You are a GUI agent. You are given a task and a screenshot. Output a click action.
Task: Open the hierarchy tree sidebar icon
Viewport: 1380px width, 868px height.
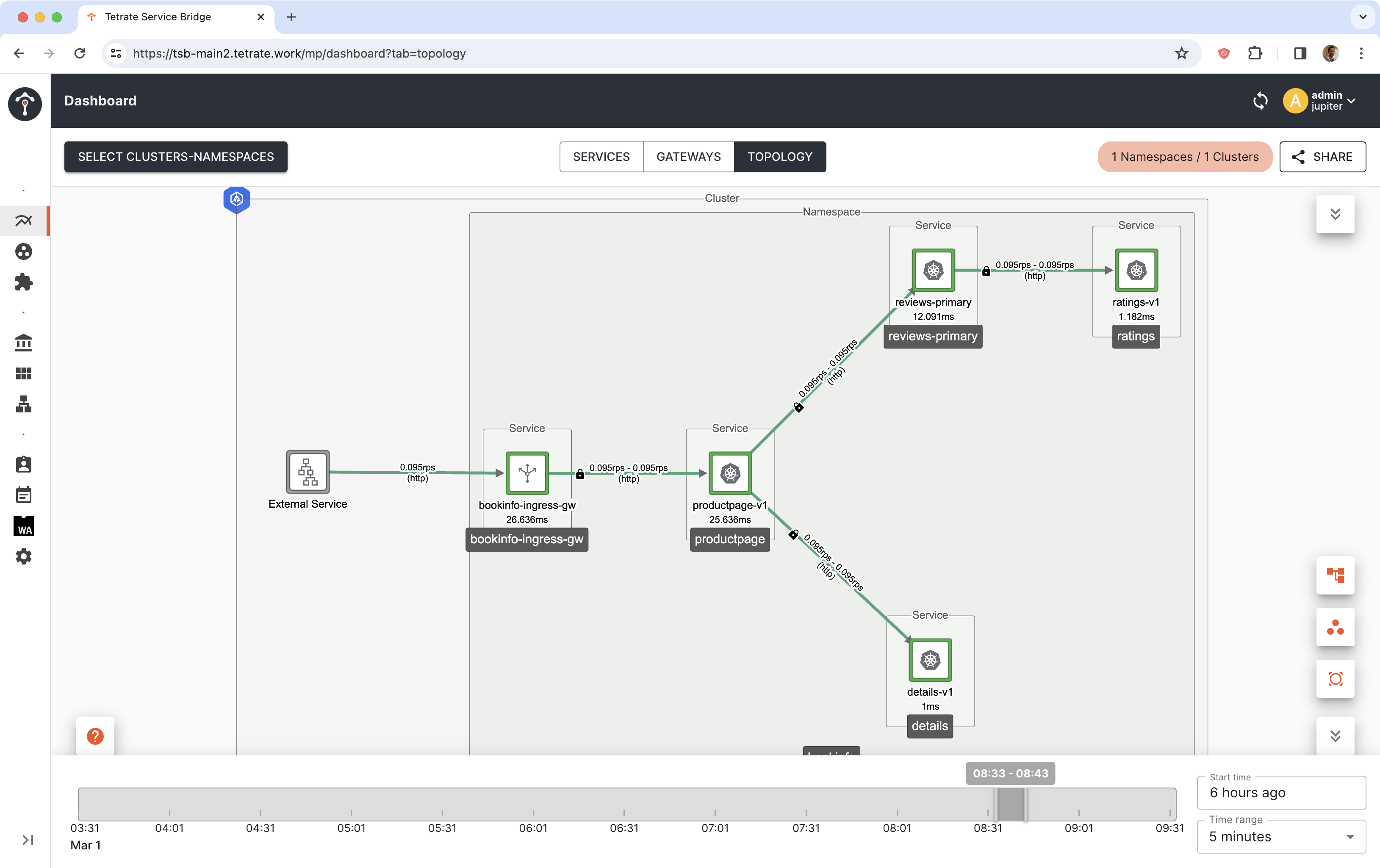pyautogui.click(x=23, y=404)
